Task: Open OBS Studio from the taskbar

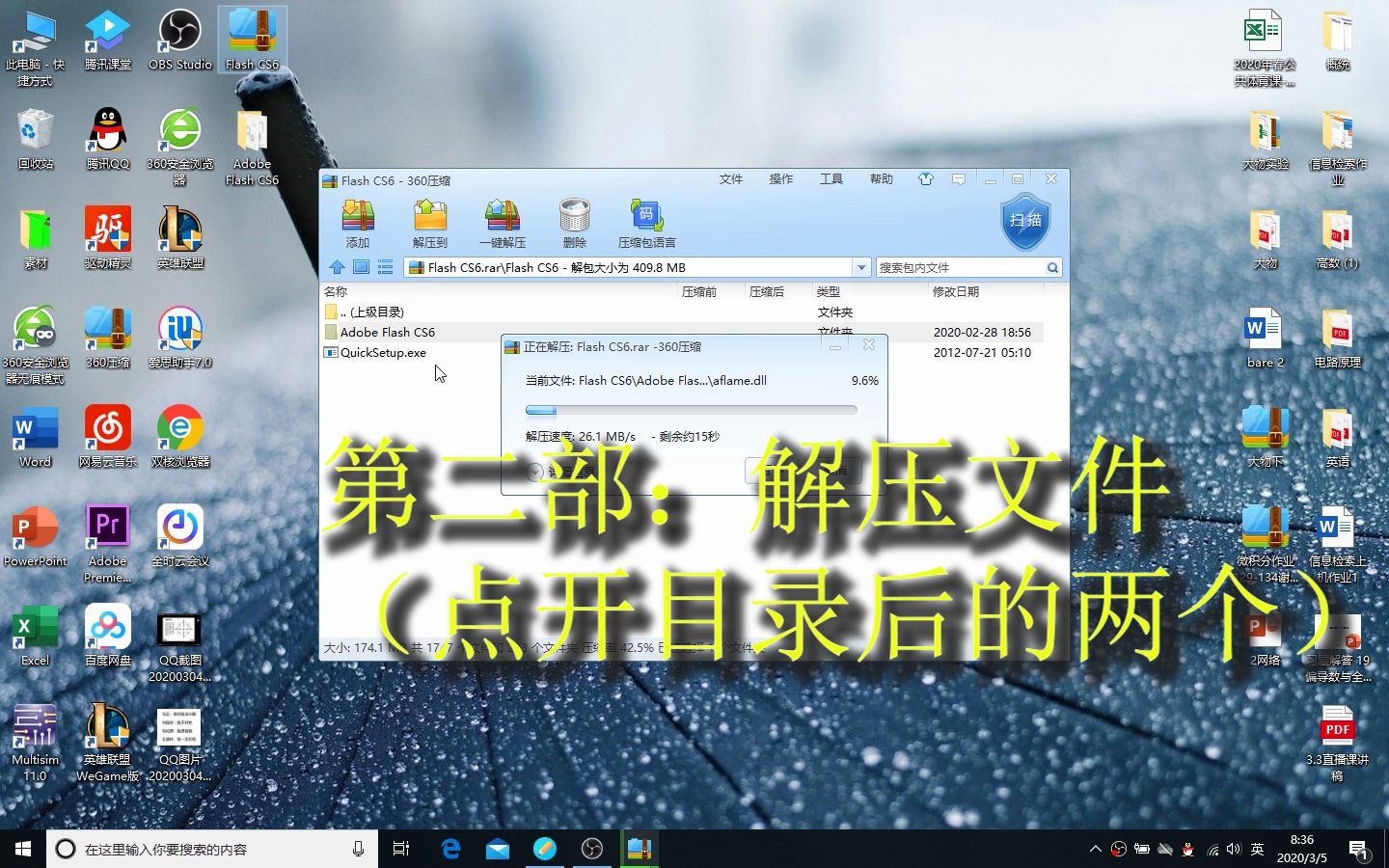Action: (x=592, y=849)
